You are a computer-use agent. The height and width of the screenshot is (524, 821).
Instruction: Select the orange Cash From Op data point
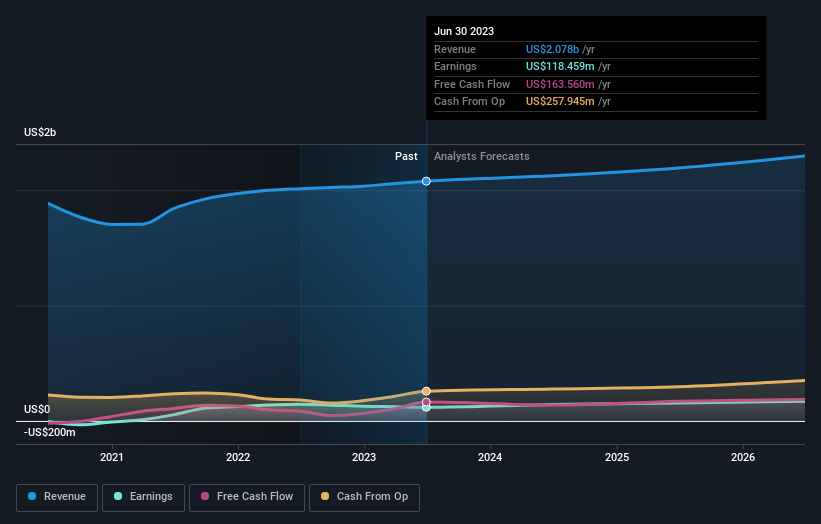tap(426, 391)
